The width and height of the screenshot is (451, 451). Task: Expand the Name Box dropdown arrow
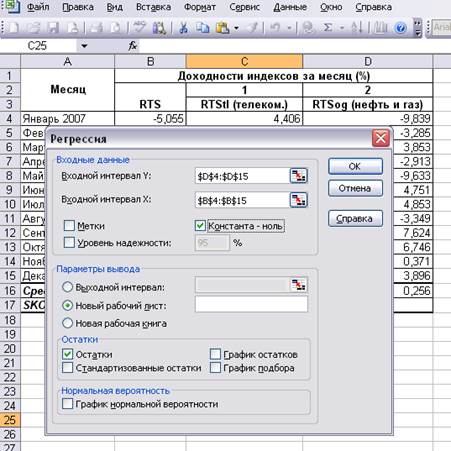[x=84, y=46]
